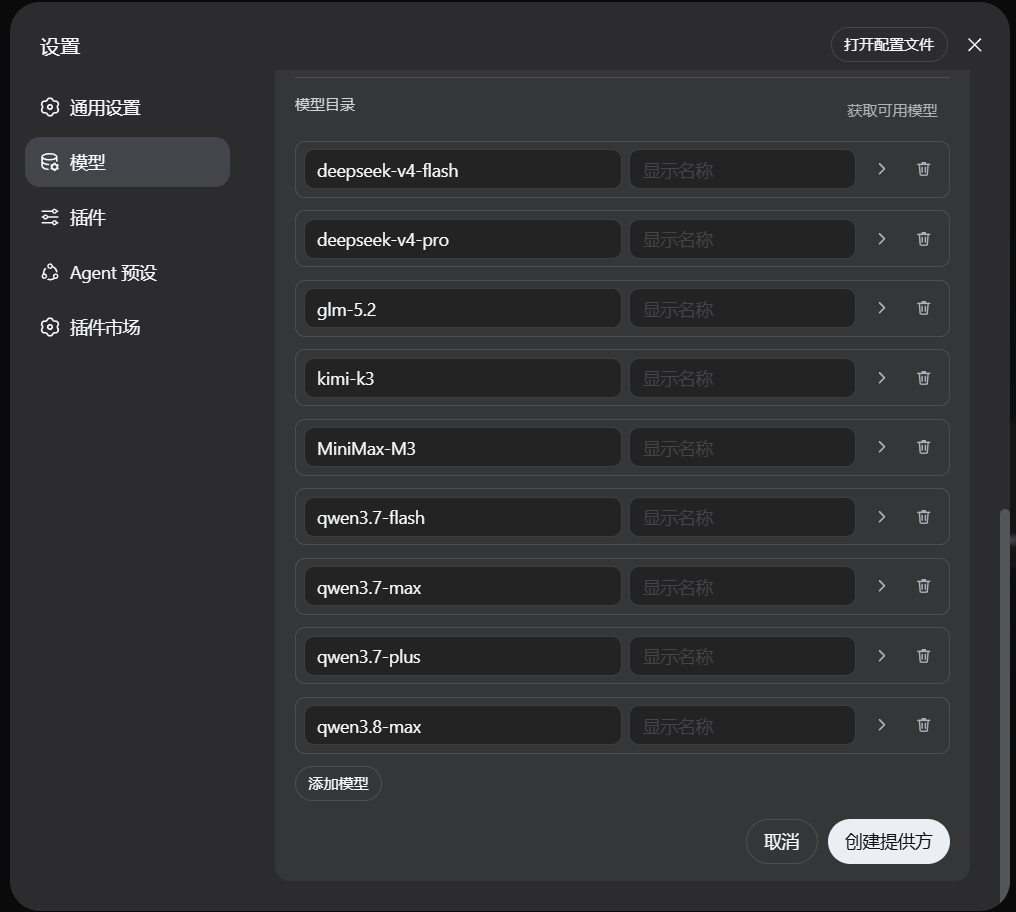1016x912 pixels.
Task: Click 显示名称 field for qwen3.7-flash
Action: 743,517
